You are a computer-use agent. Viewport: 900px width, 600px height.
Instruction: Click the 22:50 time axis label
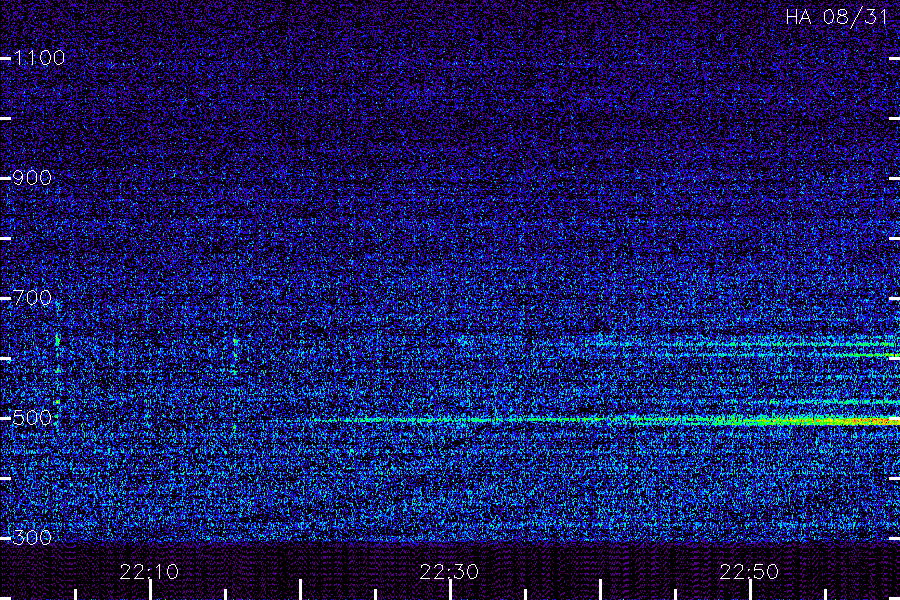[749, 572]
